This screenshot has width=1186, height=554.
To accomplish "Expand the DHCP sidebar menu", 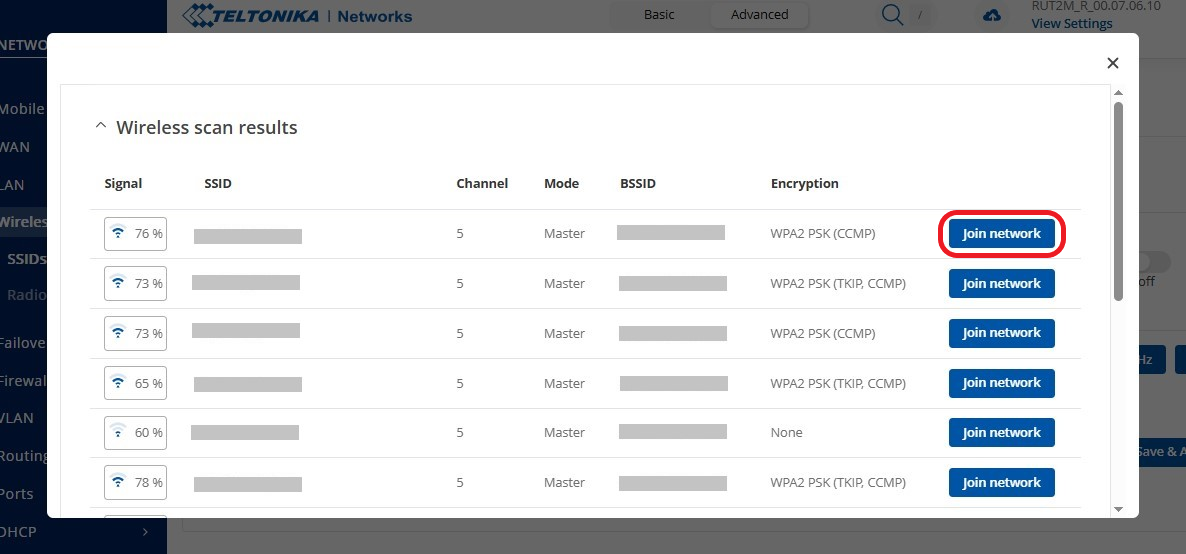I will click(145, 532).
